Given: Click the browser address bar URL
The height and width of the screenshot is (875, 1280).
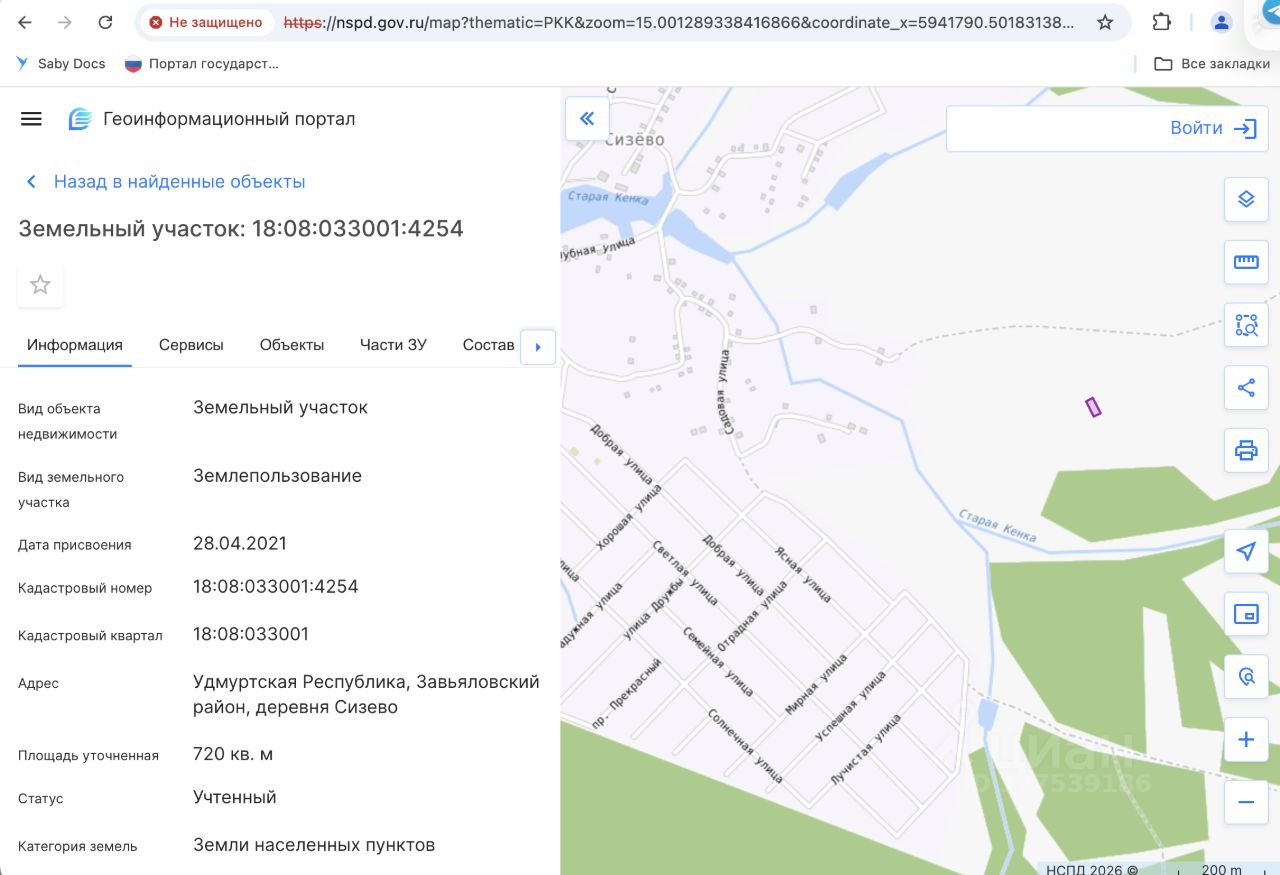Looking at the screenshot, I should click(679, 22).
